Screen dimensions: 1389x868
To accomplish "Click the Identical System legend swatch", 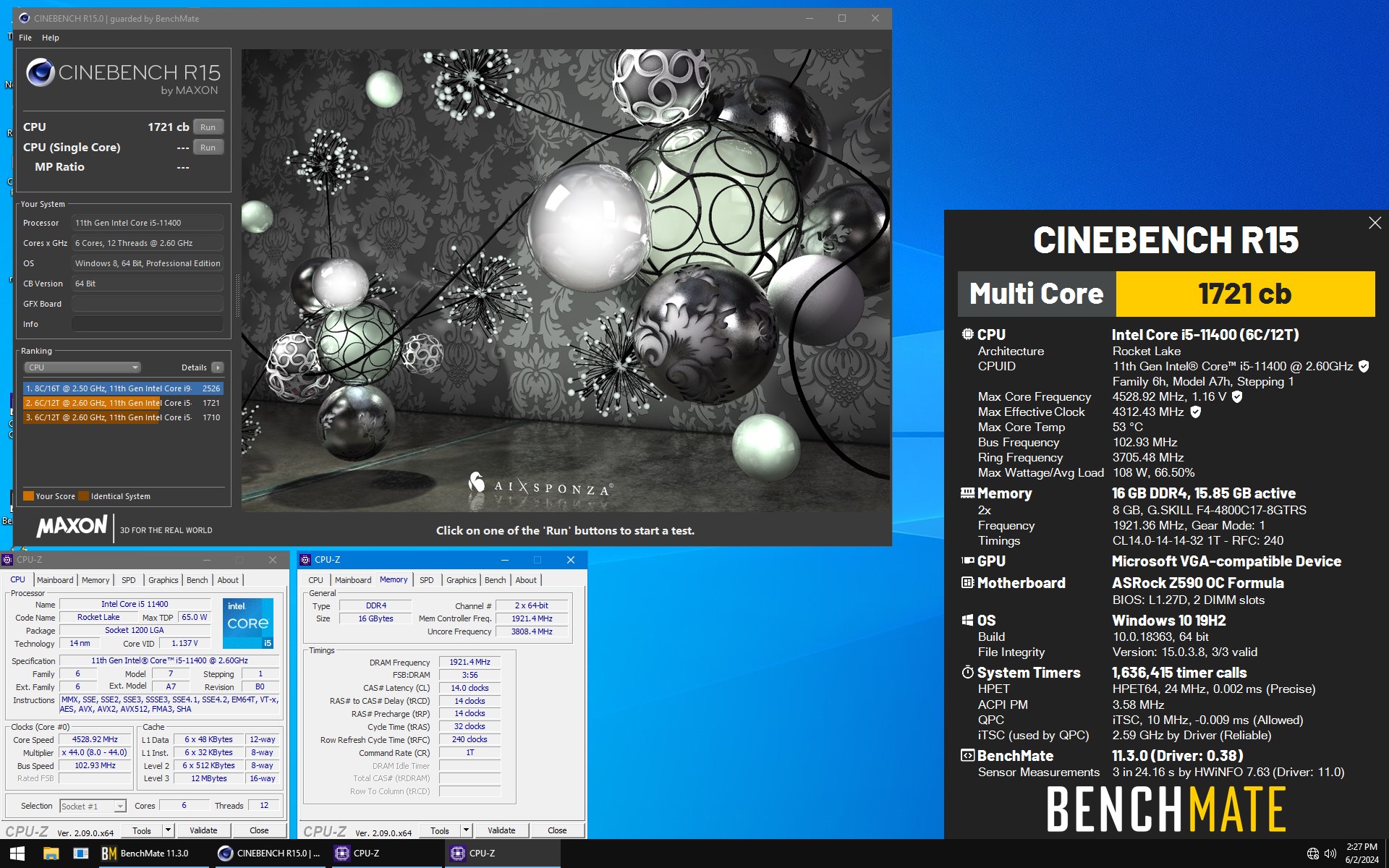I will click(84, 496).
